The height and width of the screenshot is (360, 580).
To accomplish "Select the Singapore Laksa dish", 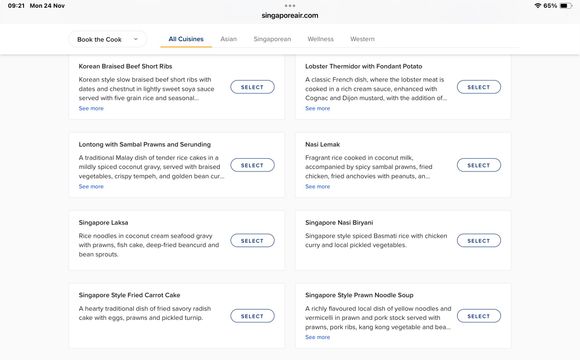I will pyautogui.click(x=252, y=240).
